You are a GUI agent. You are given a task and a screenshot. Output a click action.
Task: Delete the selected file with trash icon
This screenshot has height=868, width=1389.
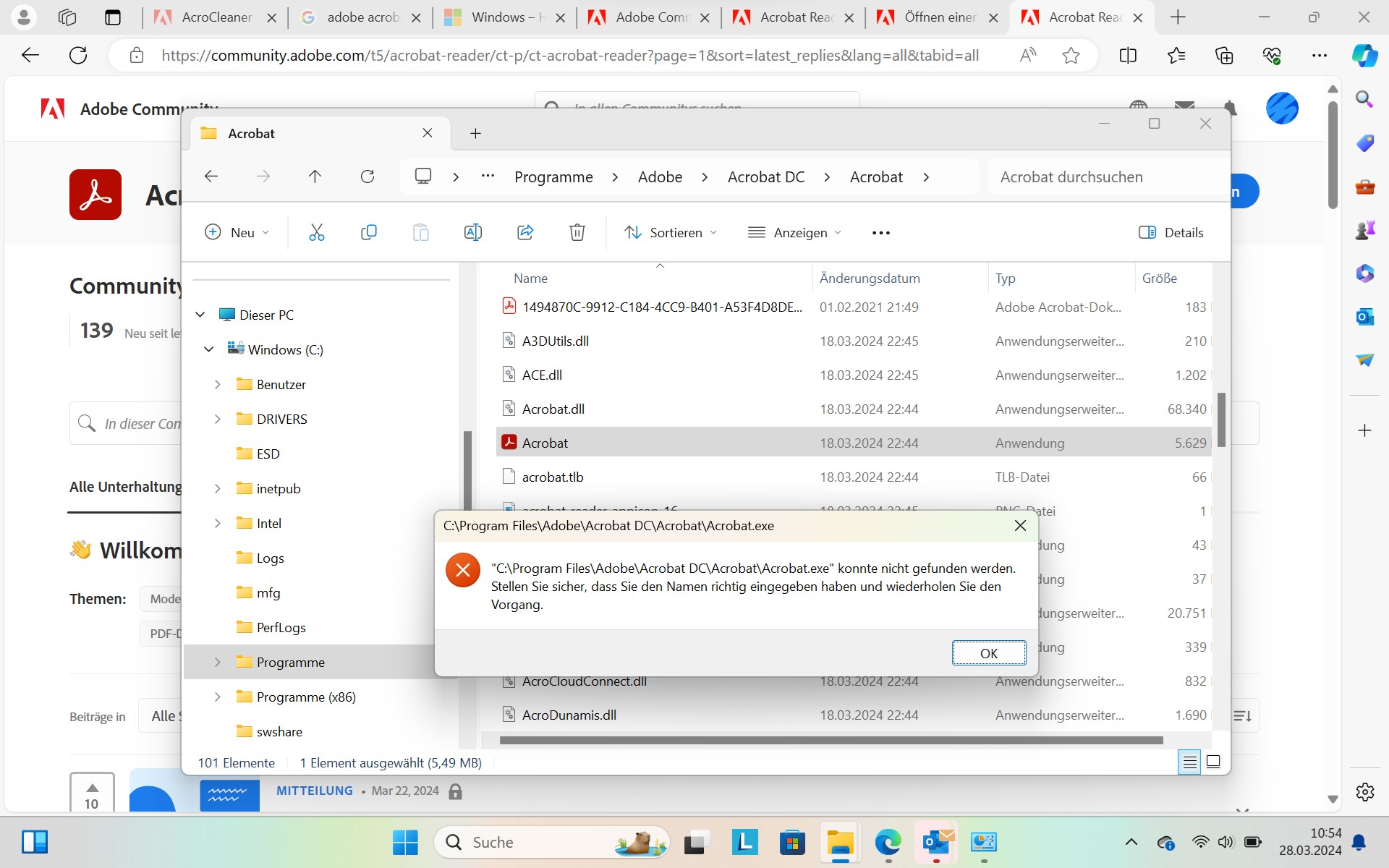[577, 232]
